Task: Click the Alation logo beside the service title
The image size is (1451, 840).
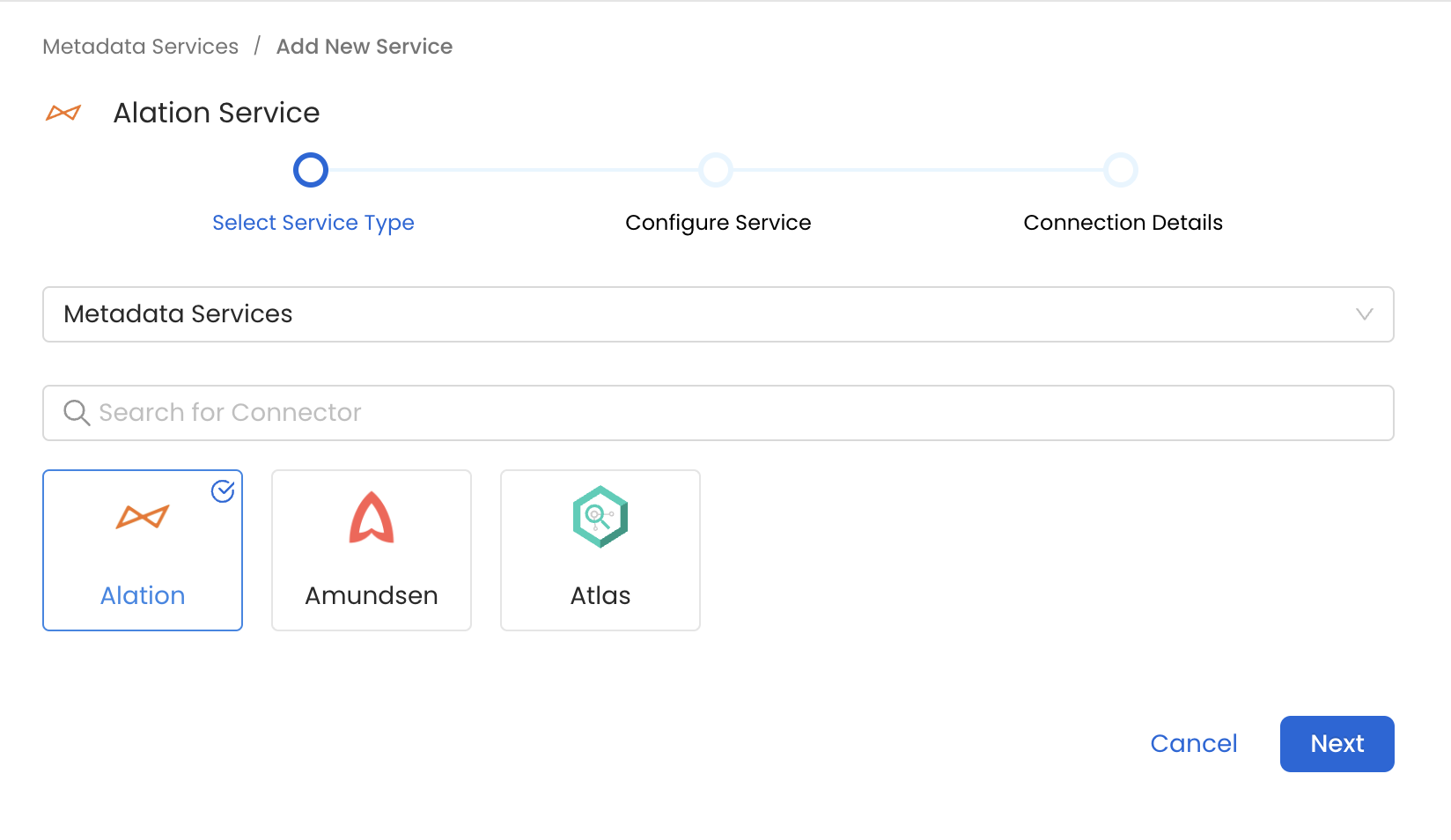Action: 63,113
